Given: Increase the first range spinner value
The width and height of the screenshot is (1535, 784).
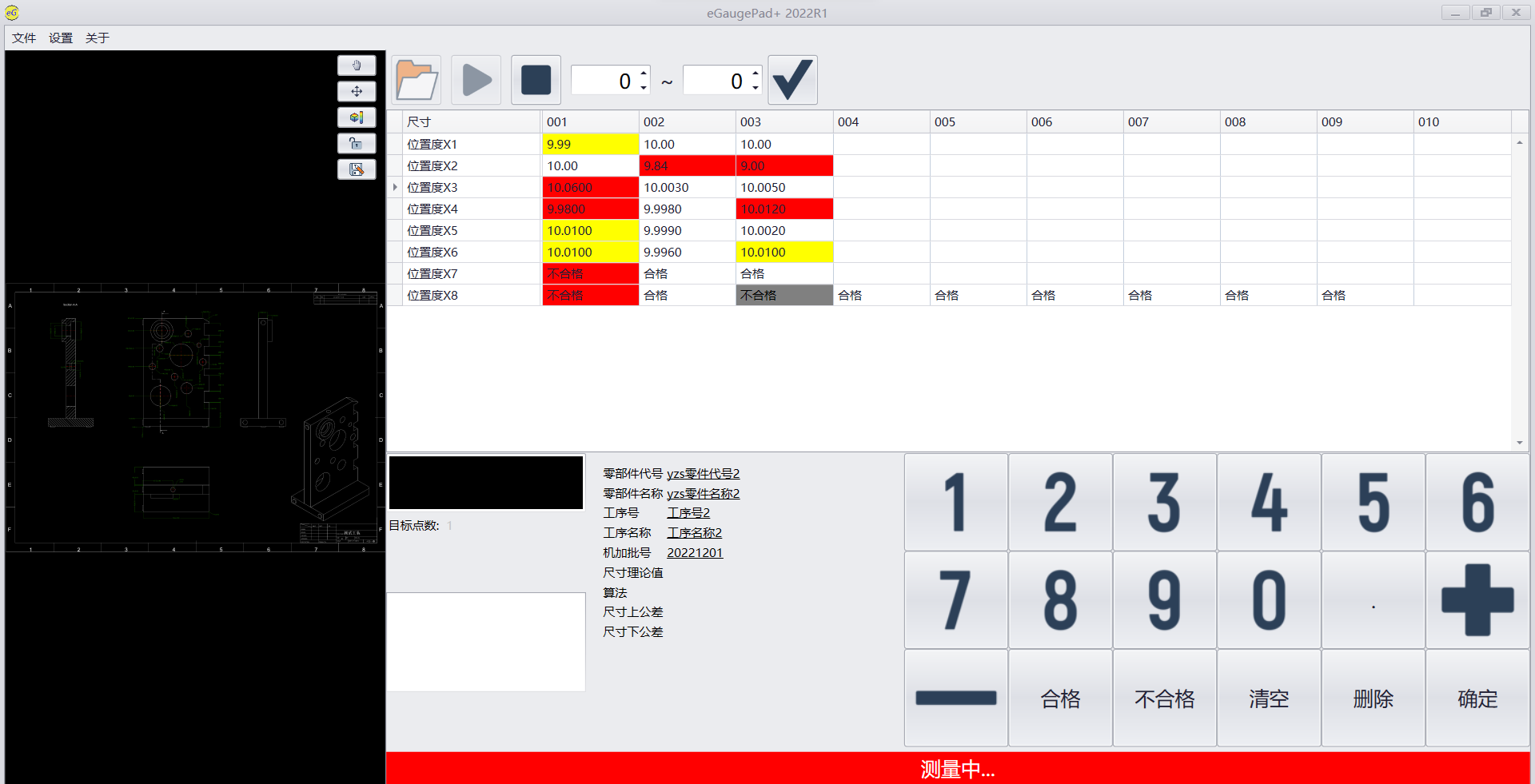Looking at the screenshot, I should [644, 74].
